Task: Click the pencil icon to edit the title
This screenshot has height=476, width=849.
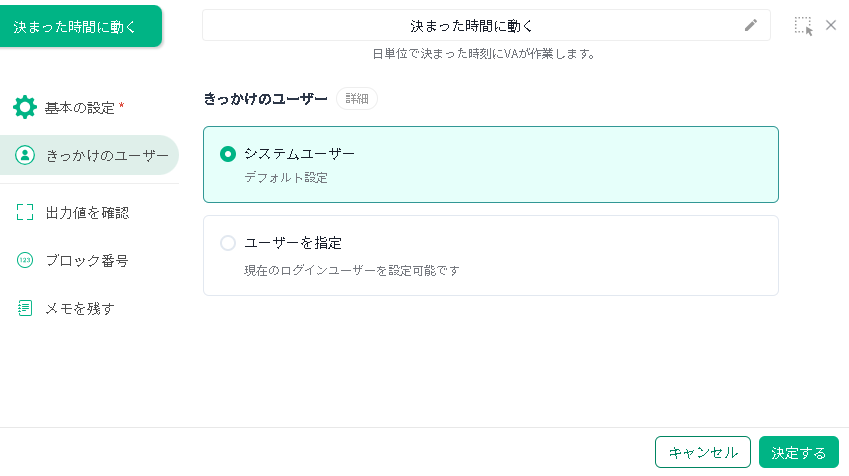Action: click(x=751, y=26)
